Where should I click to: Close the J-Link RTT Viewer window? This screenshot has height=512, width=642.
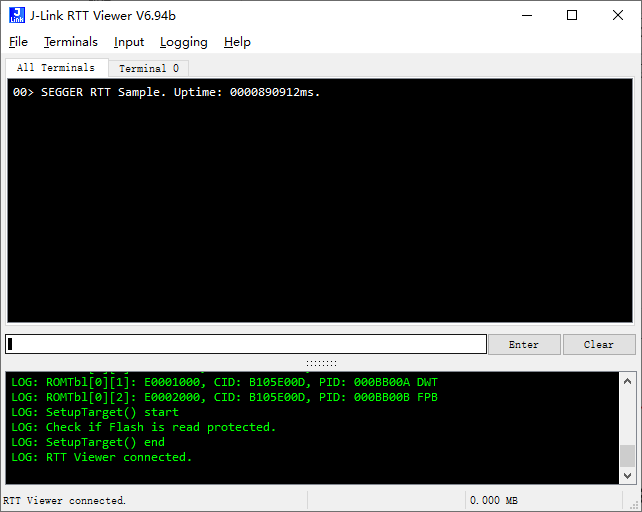point(618,16)
